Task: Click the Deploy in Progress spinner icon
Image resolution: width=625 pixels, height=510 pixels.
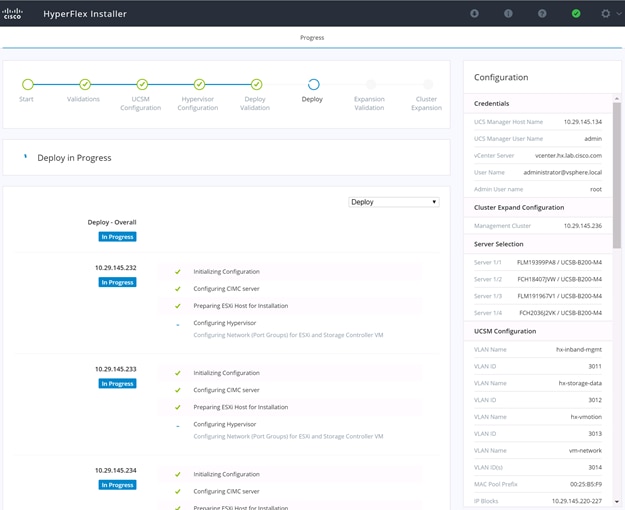Action: (26, 157)
